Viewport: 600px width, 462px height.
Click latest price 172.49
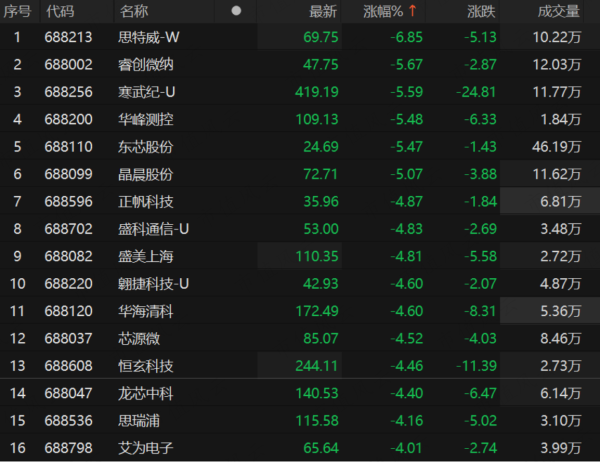(x=317, y=311)
